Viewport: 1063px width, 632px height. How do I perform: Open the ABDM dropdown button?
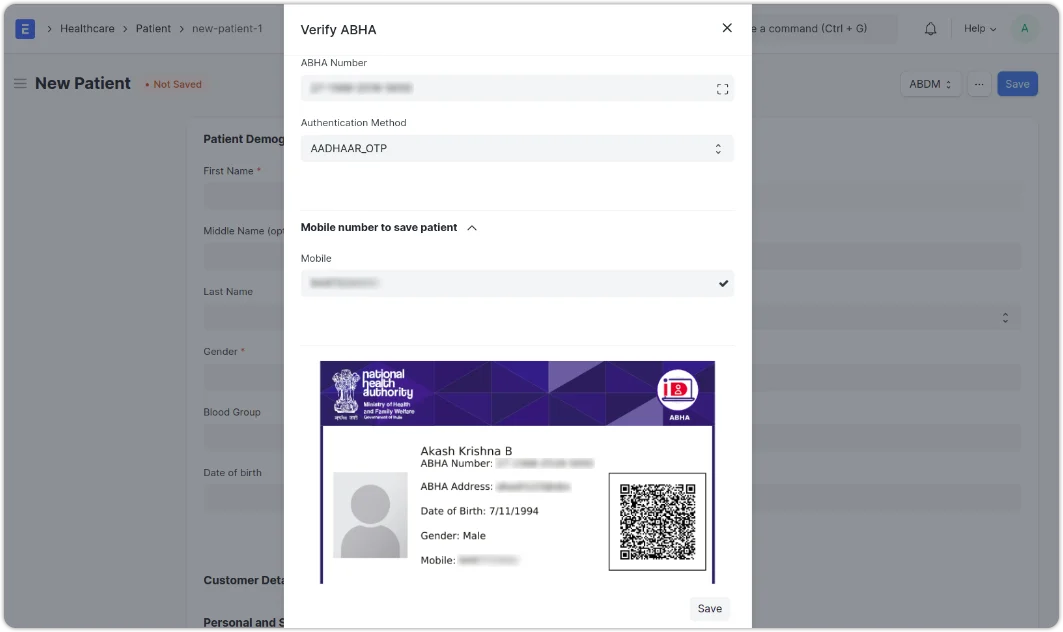(929, 84)
